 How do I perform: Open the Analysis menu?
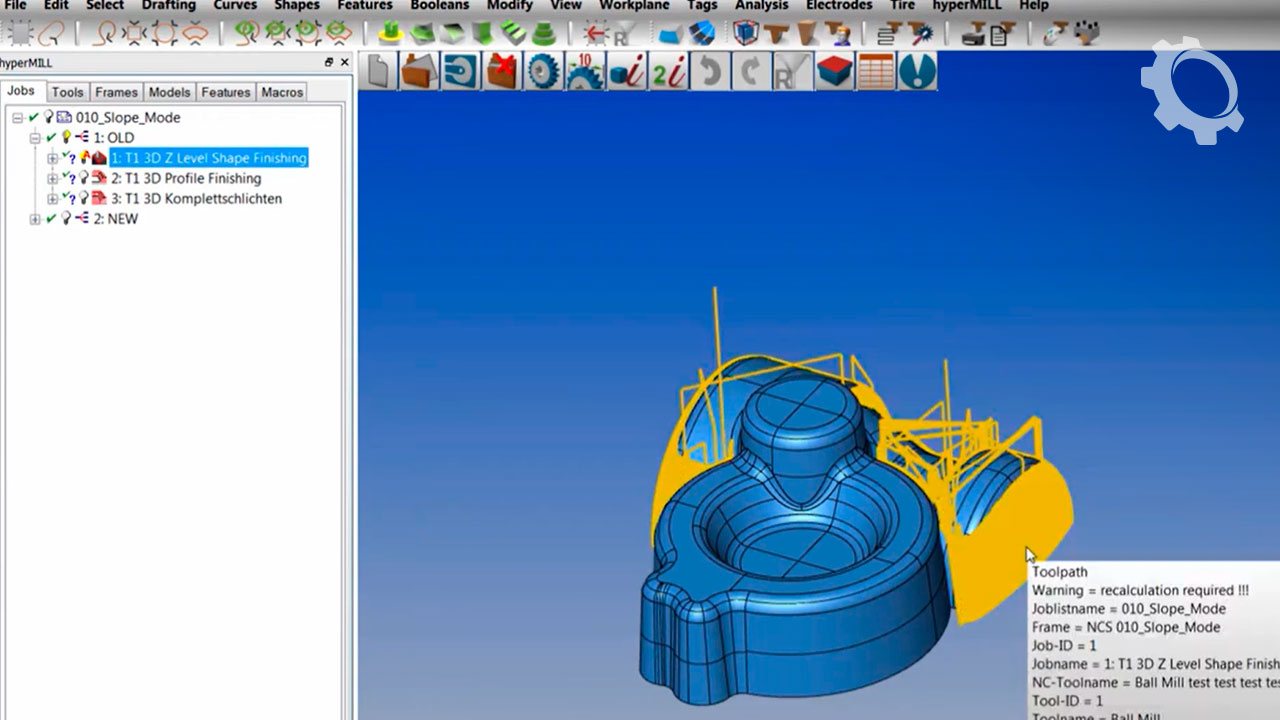click(x=761, y=6)
